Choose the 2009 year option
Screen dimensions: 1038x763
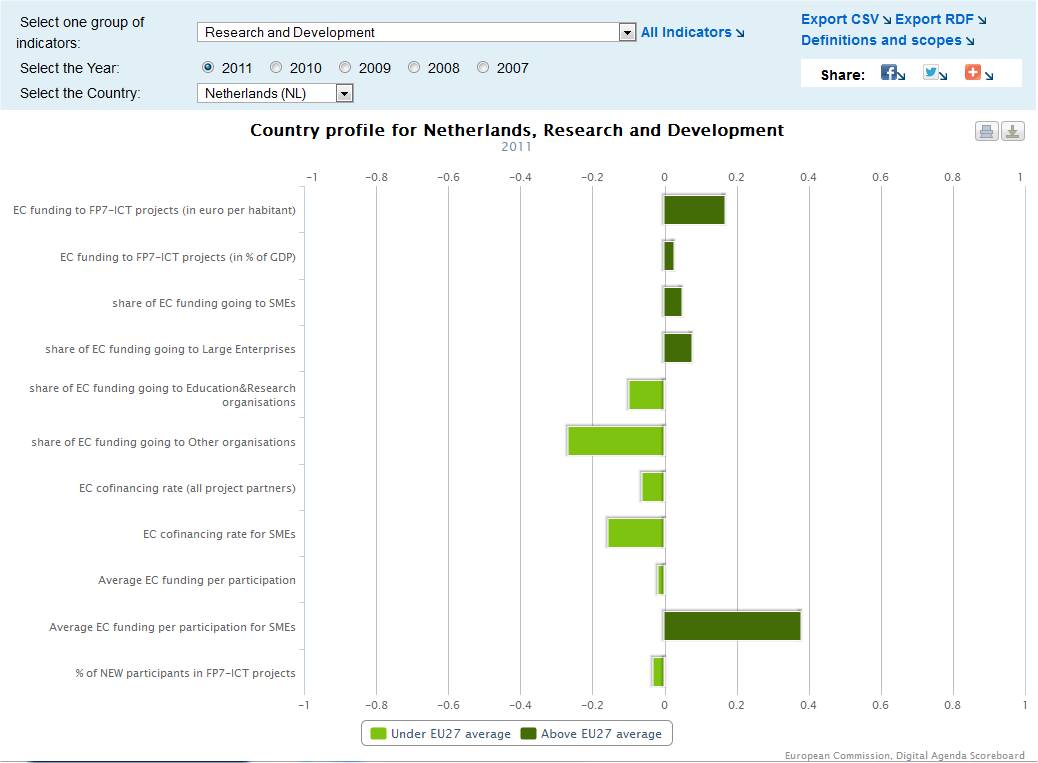click(345, 68)
